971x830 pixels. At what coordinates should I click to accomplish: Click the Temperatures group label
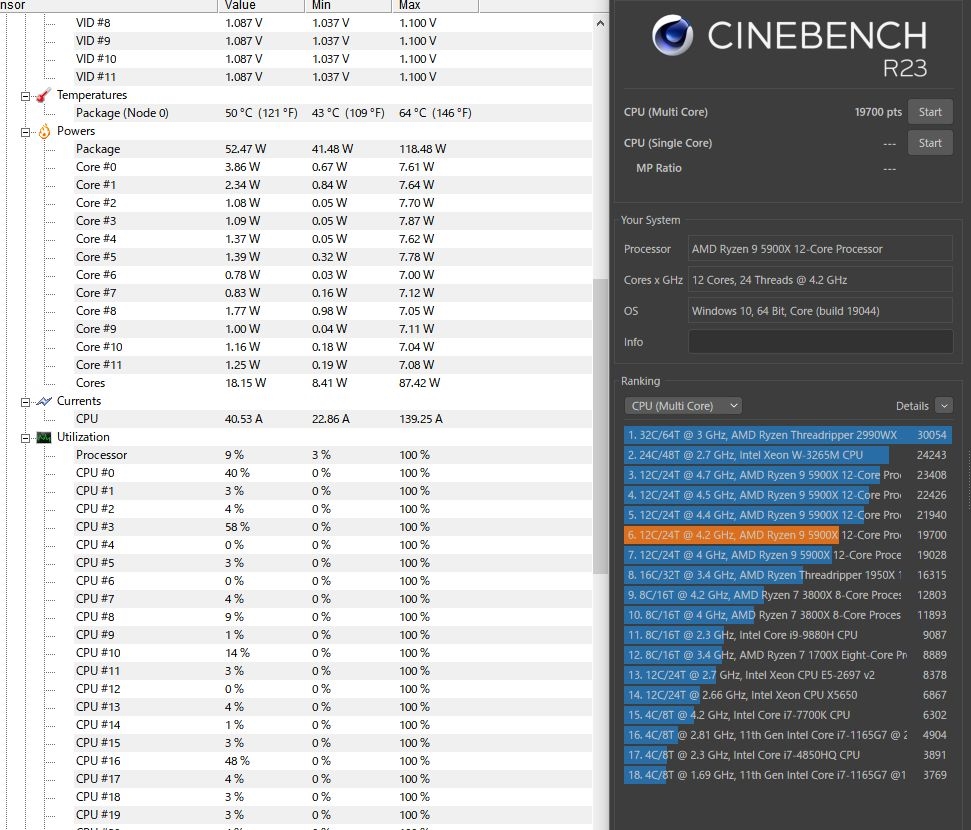[92, 95]
